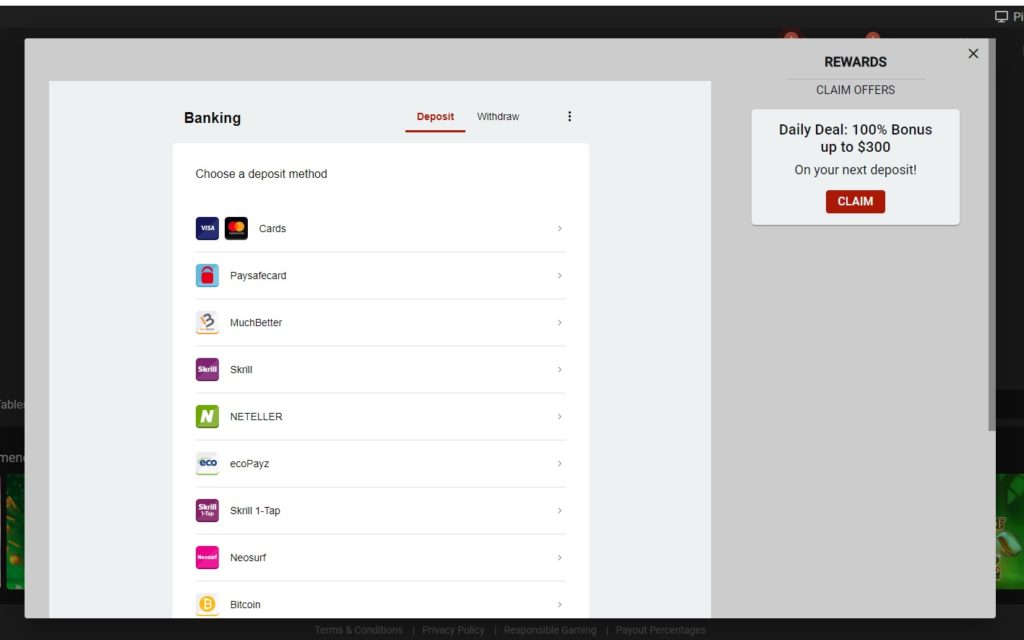Screen dimensions: 1024x640
Task: Choose the Neosurf method label
Action: (248, 558)
